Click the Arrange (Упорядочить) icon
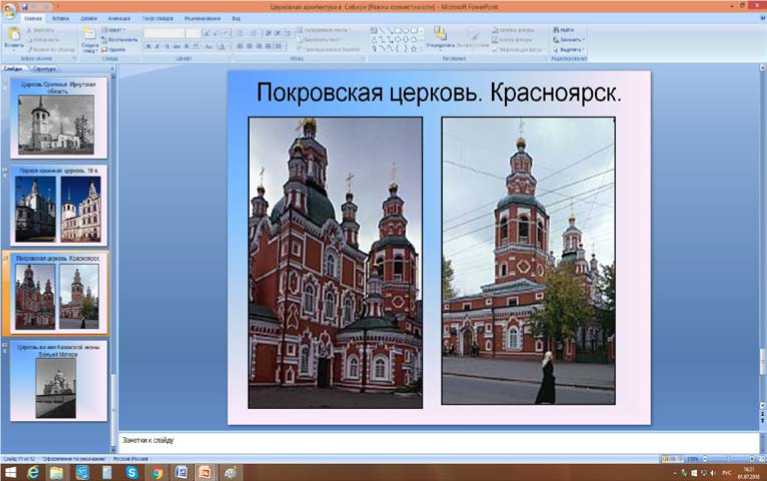The width and height of the screenshot is (767, 481). pos(439,36)
